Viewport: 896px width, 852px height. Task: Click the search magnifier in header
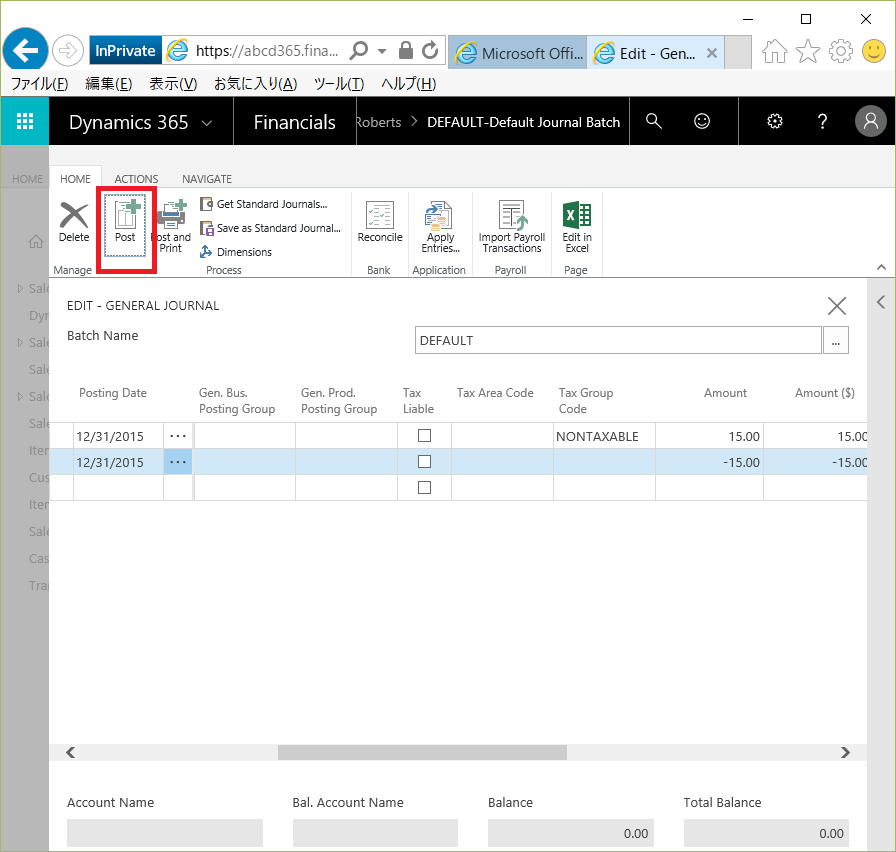654,121
